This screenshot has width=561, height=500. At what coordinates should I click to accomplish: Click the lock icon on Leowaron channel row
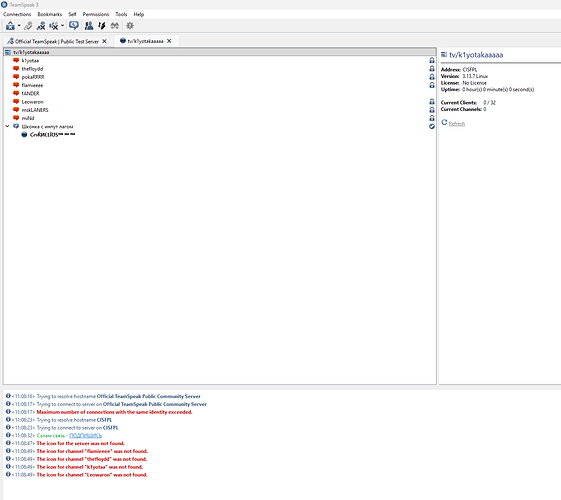pos(432,102)
